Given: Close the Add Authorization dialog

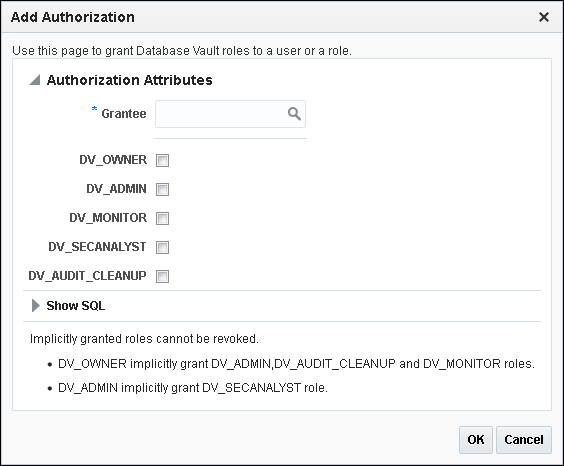Looking at the screenshot, I should coord(544,17).
